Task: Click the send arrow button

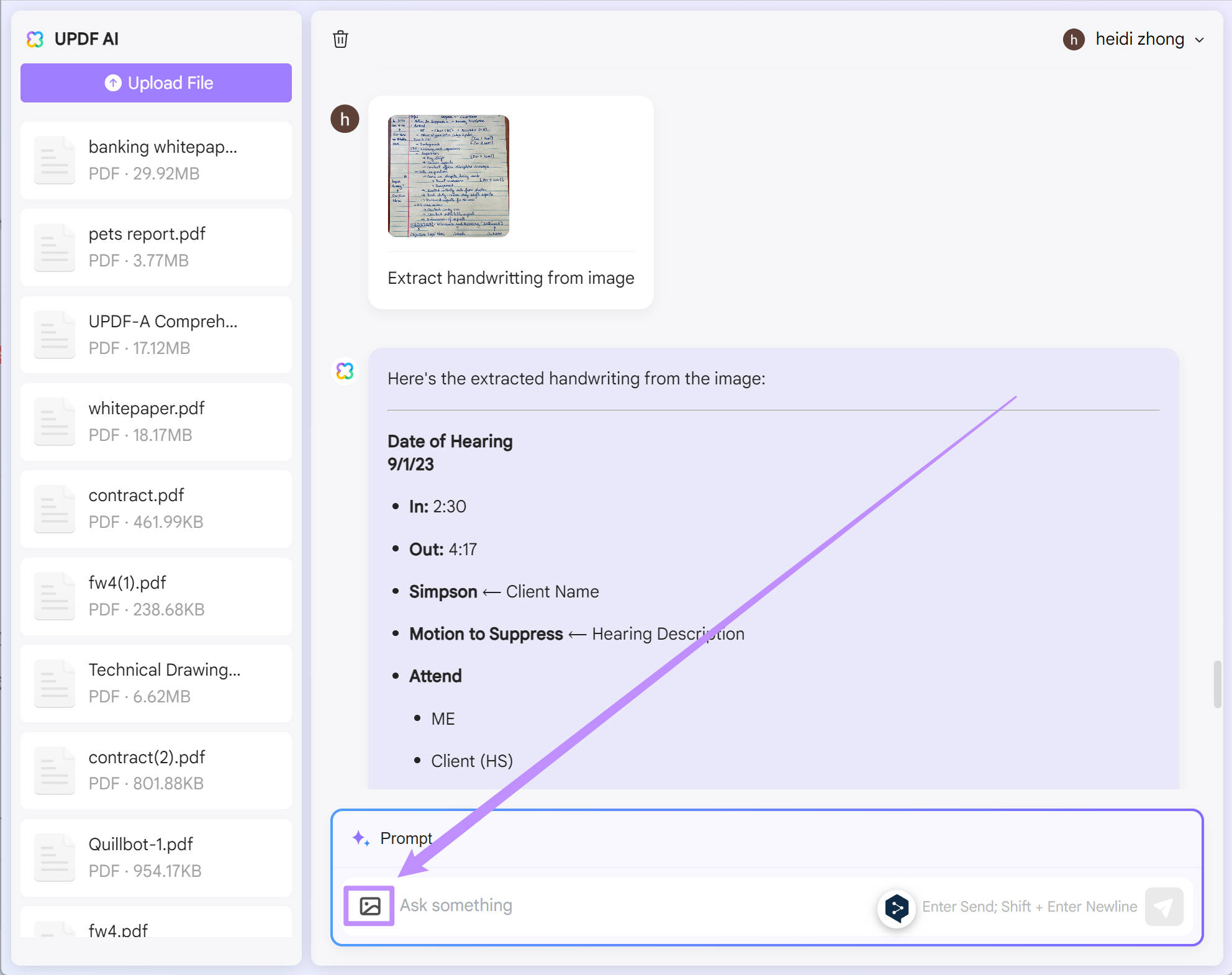Action: (x=1164, y=907)
